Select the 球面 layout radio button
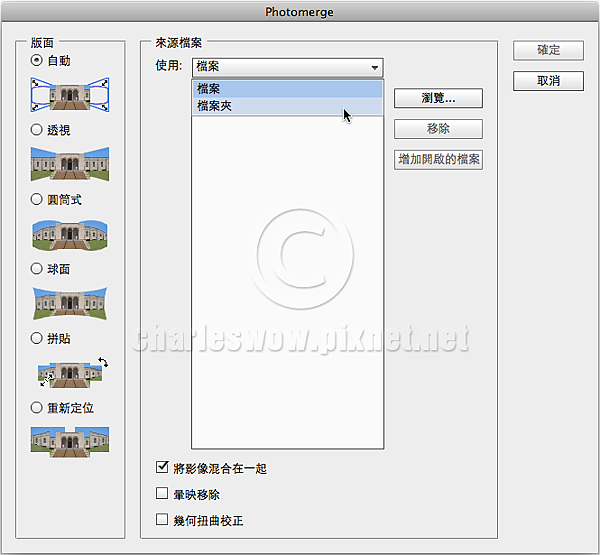Screen dimensions: 600x555 [36, 268]
